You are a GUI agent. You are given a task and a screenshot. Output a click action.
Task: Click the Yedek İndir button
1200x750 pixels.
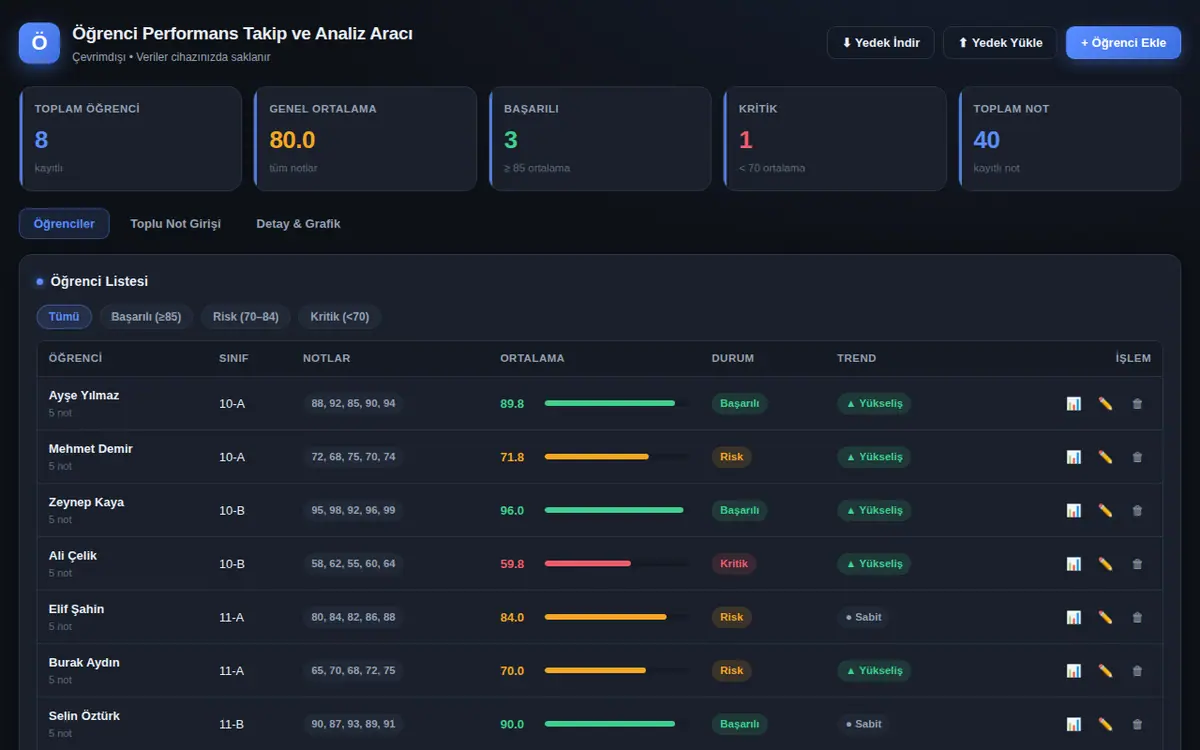coord(881,43)
